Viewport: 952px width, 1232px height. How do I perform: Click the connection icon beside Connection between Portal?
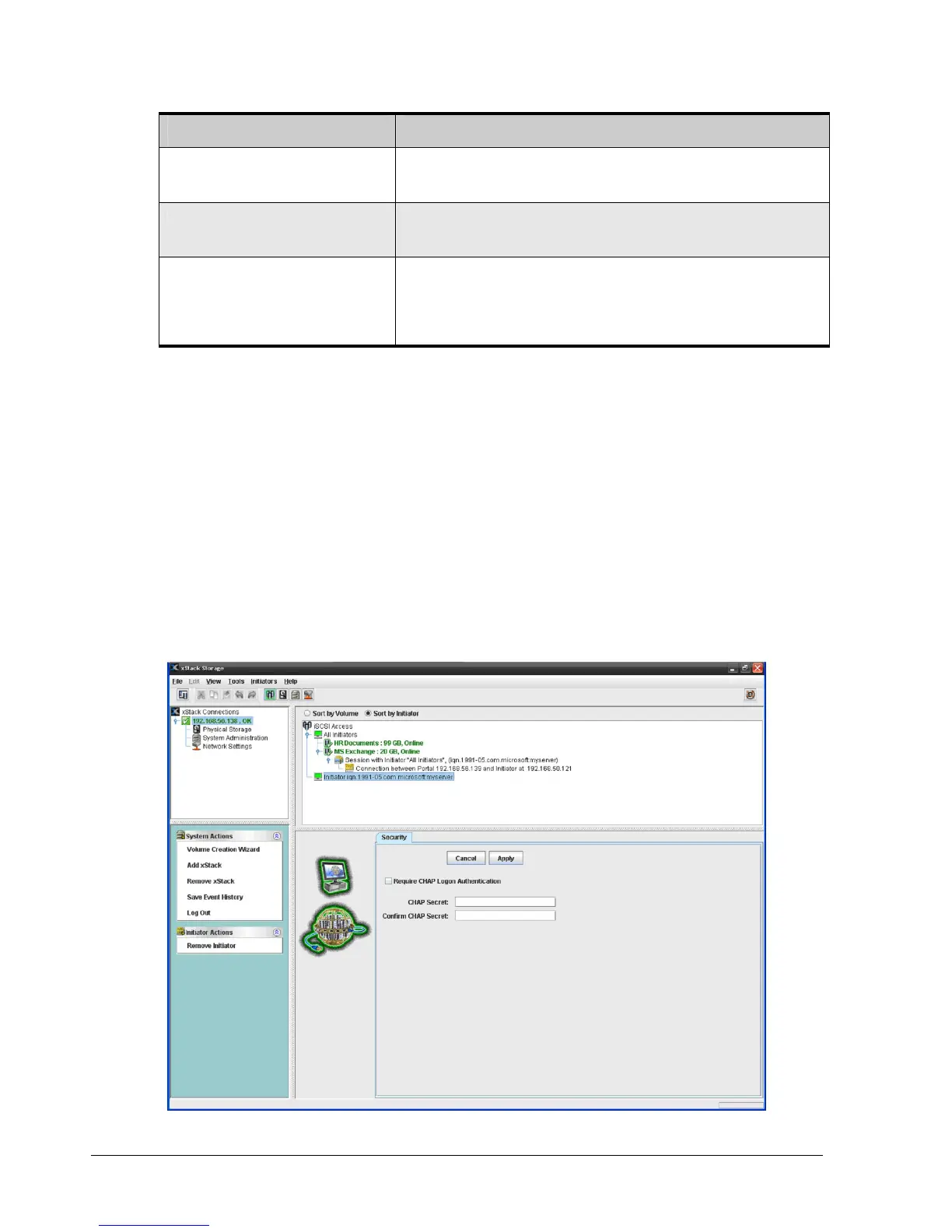(x=349, y=768)
